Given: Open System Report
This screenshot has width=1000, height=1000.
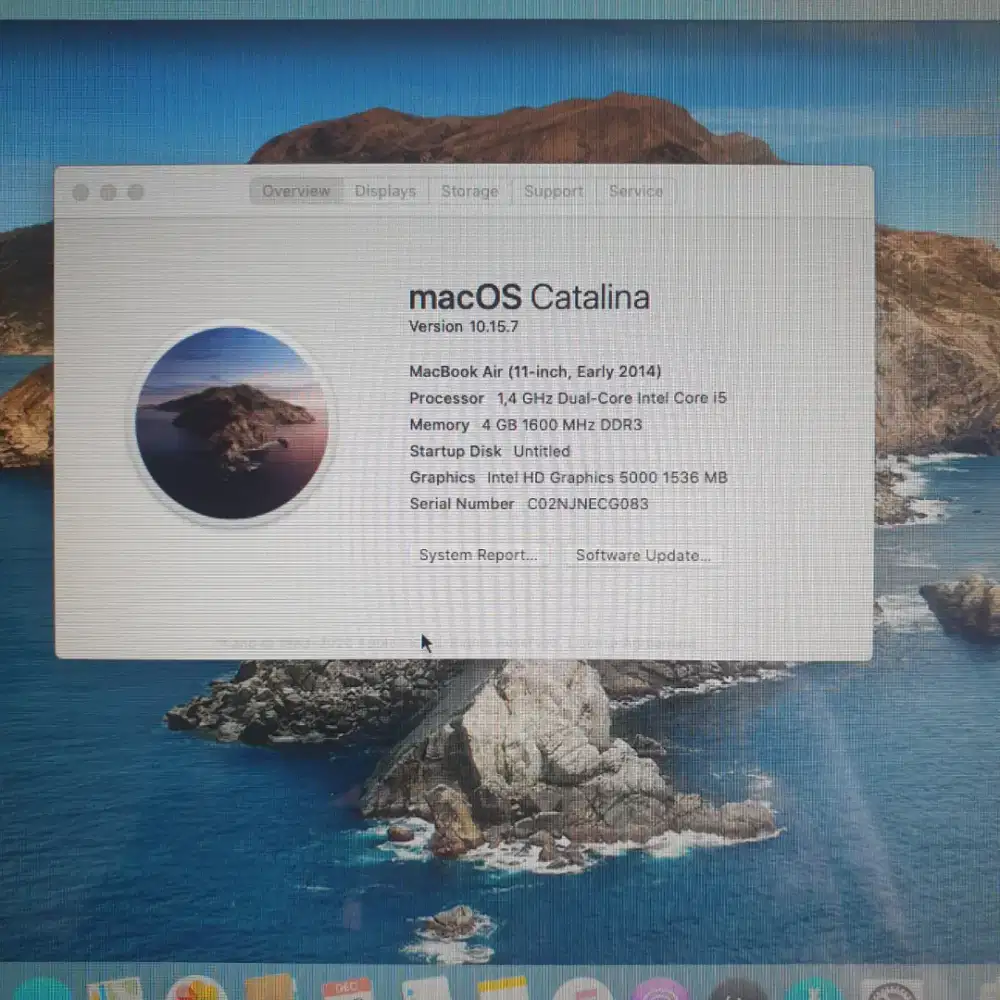Looking at the screenshot, I should click(x=477, y=555).
